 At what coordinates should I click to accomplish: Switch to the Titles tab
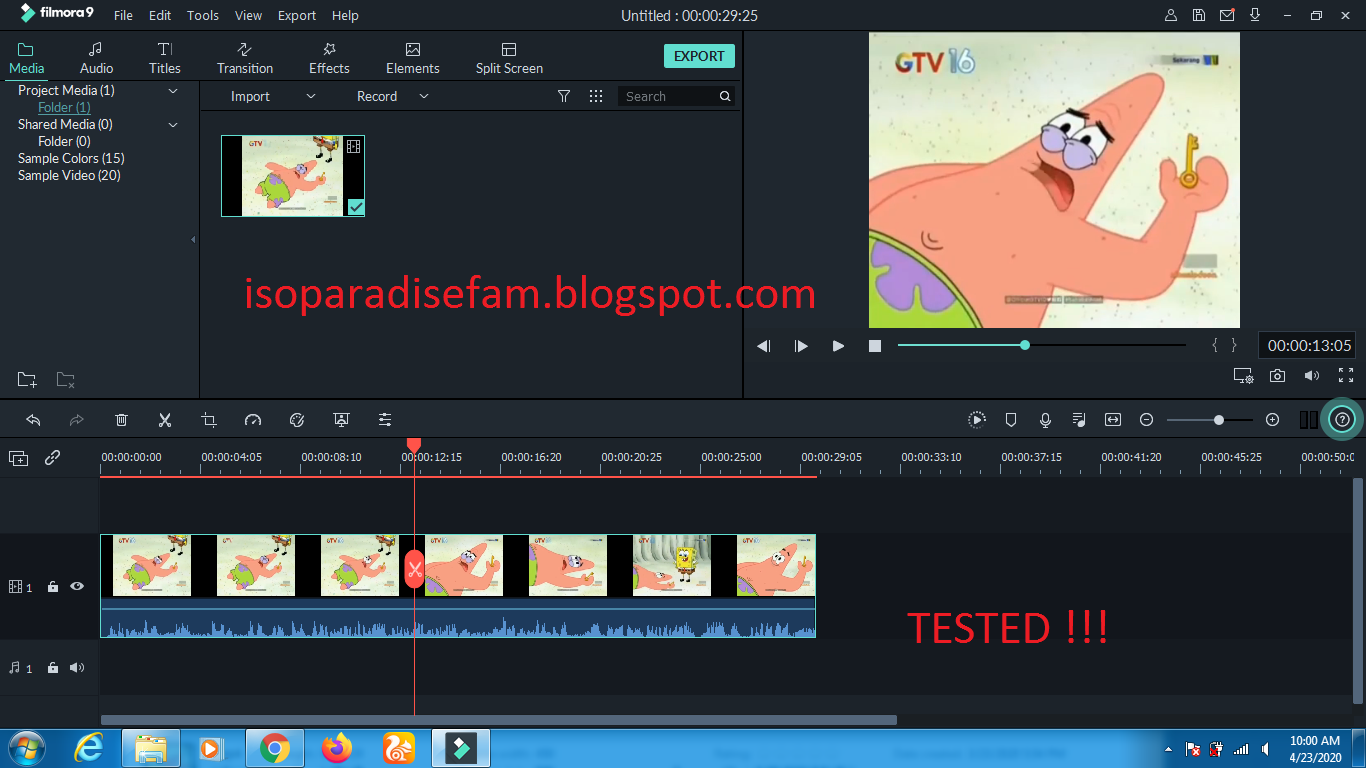(x=165, y=58)
